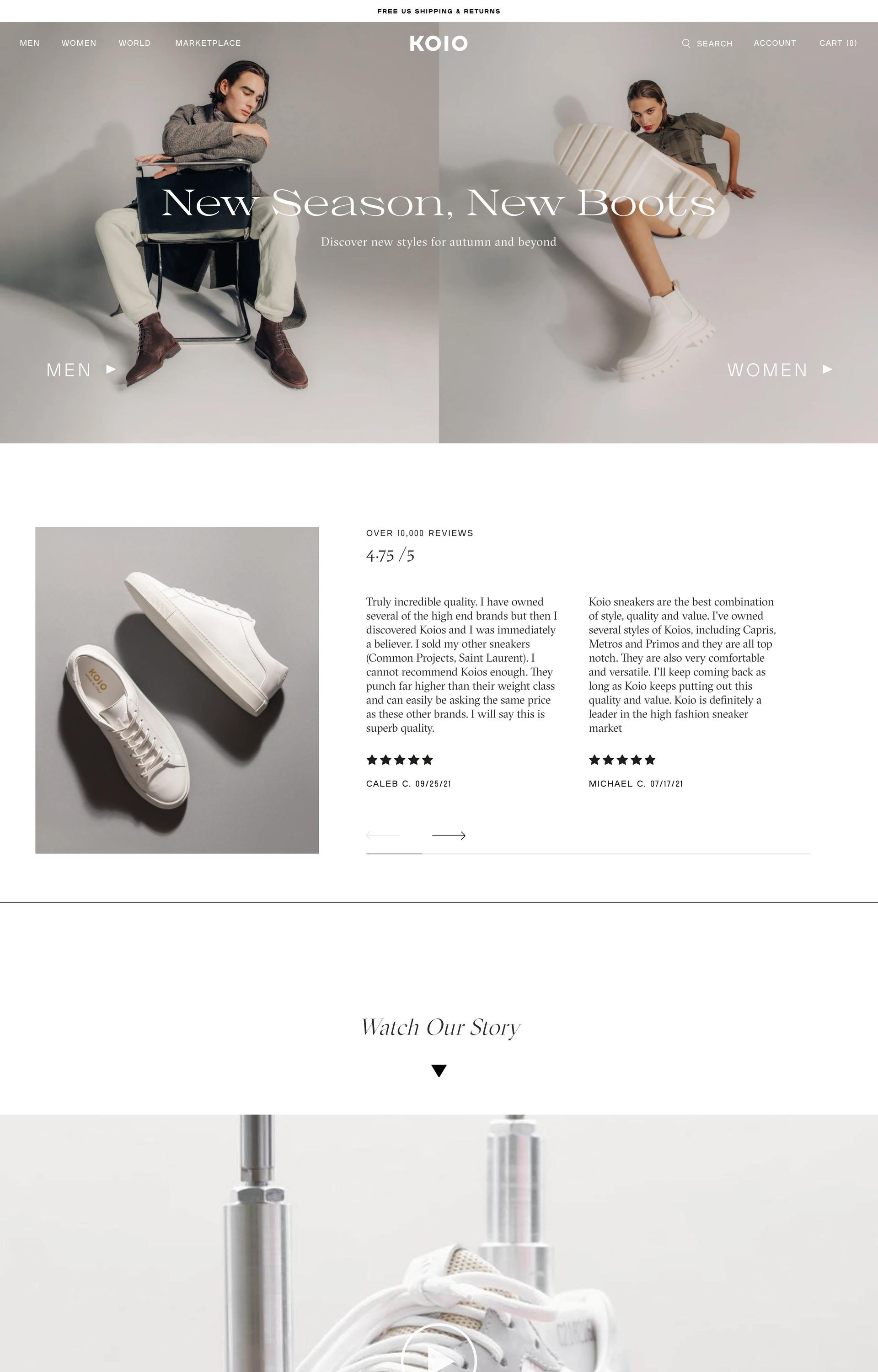Viewport: 878px width, 1372px height.
Task: Open the WORLD navigation menu
Action: tap(134, 43)
